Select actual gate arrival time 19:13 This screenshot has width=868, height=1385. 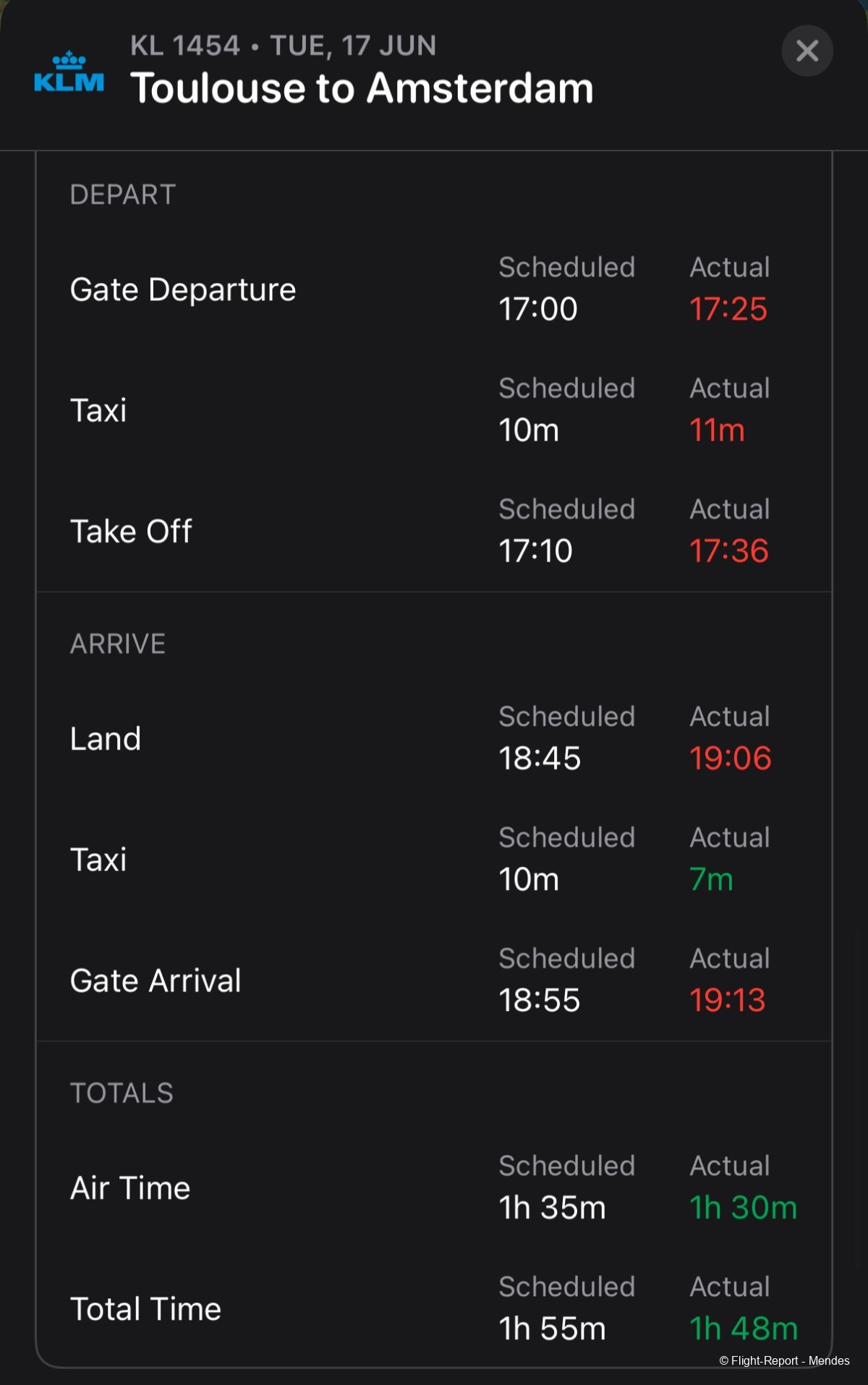[727, 1000]
